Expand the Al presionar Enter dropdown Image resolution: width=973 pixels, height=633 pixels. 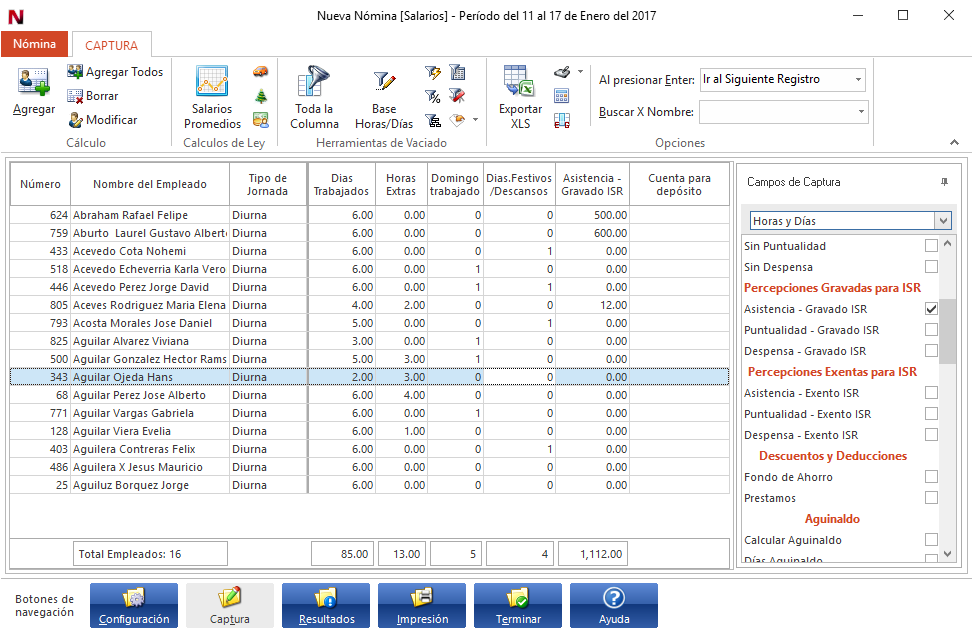point(858,80)
